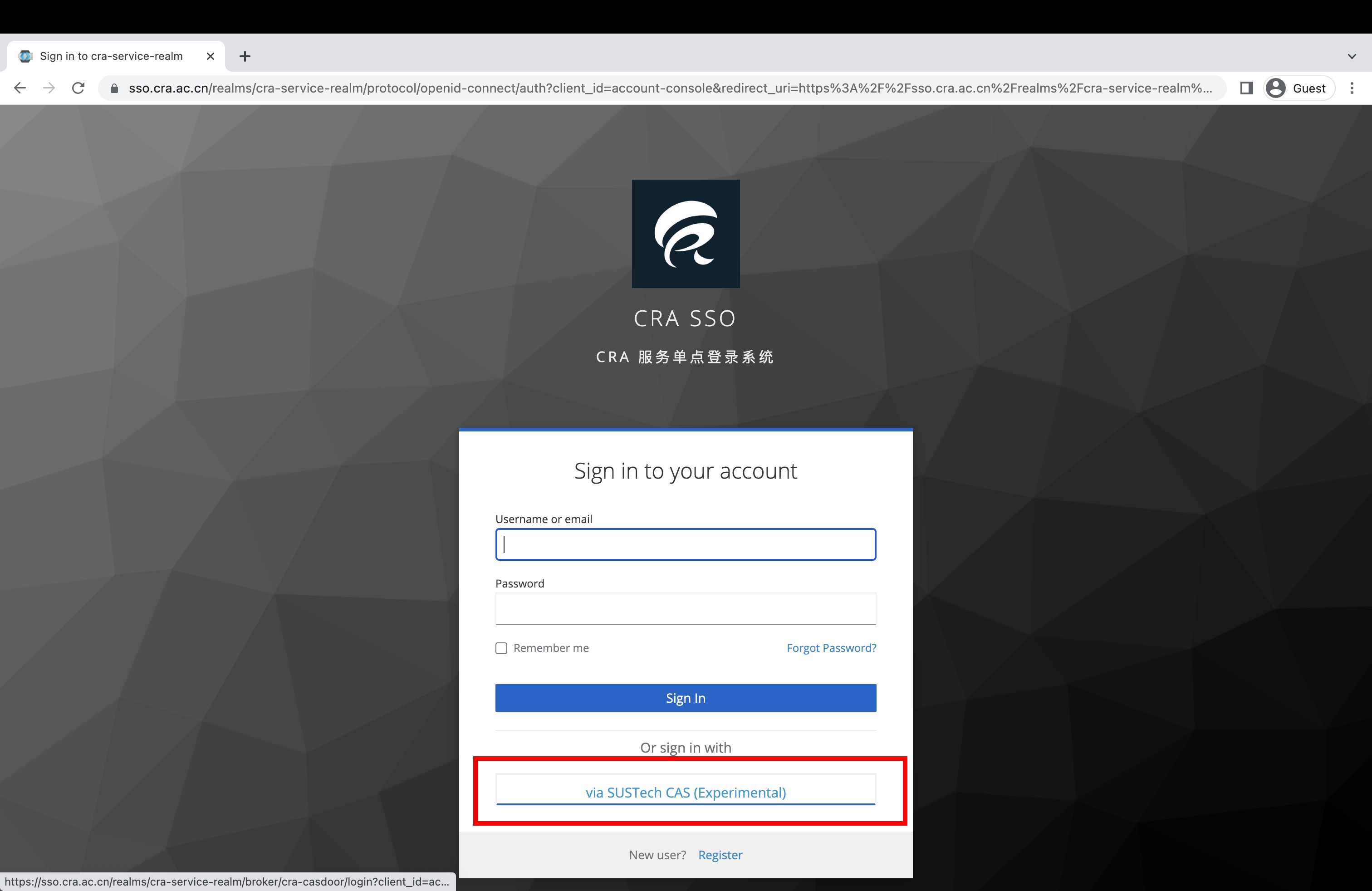This screenshot has height=891, width=1372.
Task: Open the side panel icon
Action: 1246,88
